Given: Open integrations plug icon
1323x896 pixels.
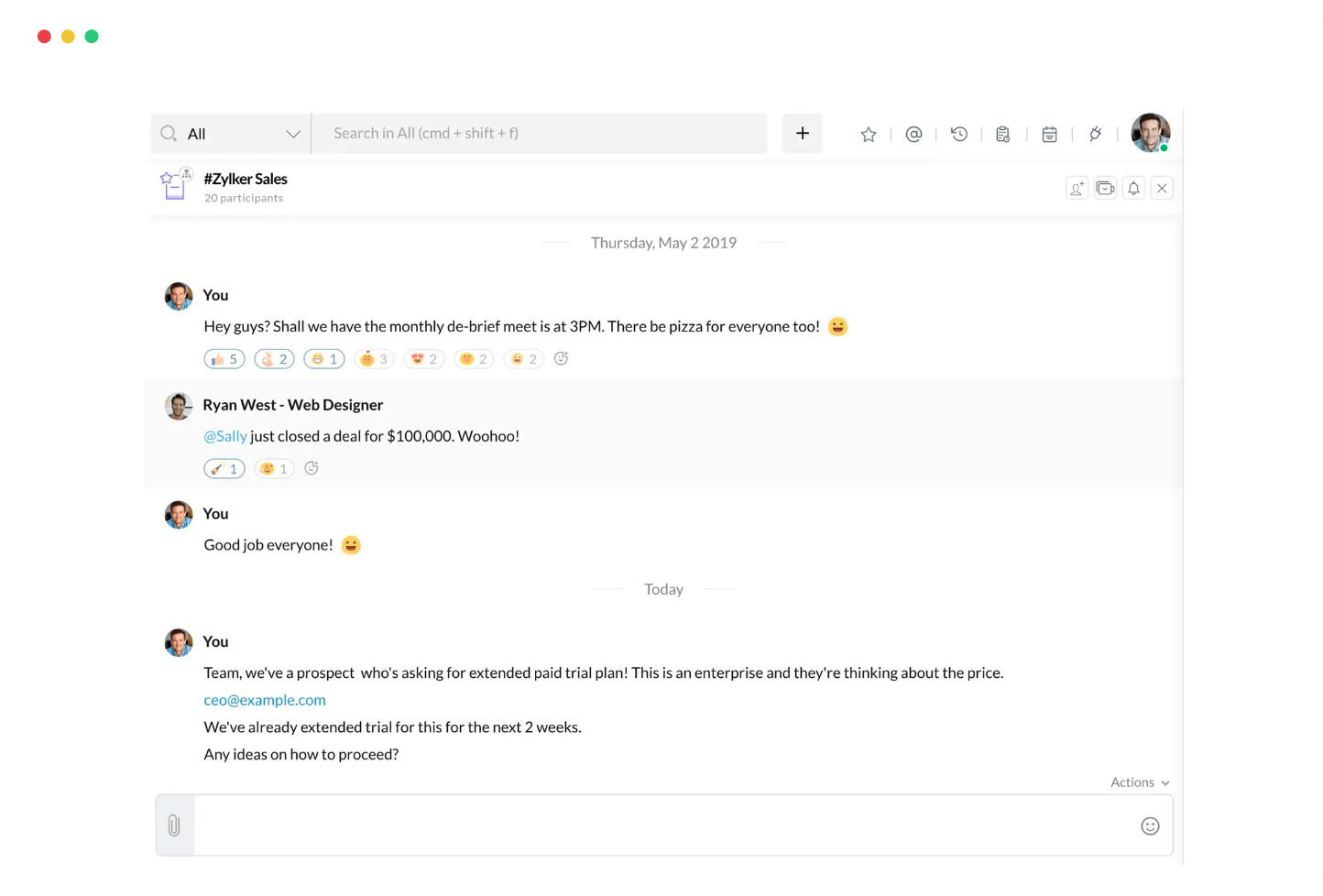Looking at the screenshot, I should click(1095, 135).
